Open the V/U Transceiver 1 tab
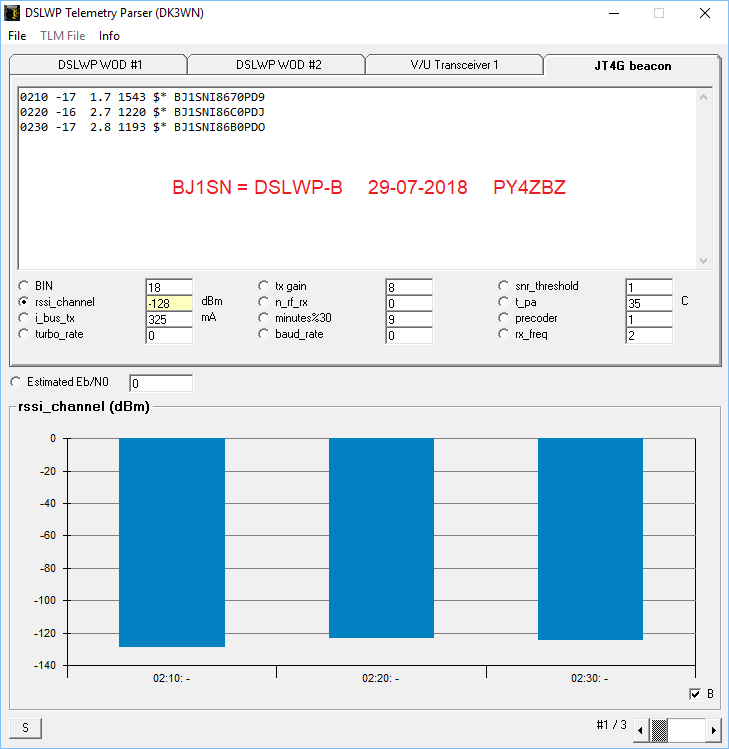729x749 pixels. [454, 65]
